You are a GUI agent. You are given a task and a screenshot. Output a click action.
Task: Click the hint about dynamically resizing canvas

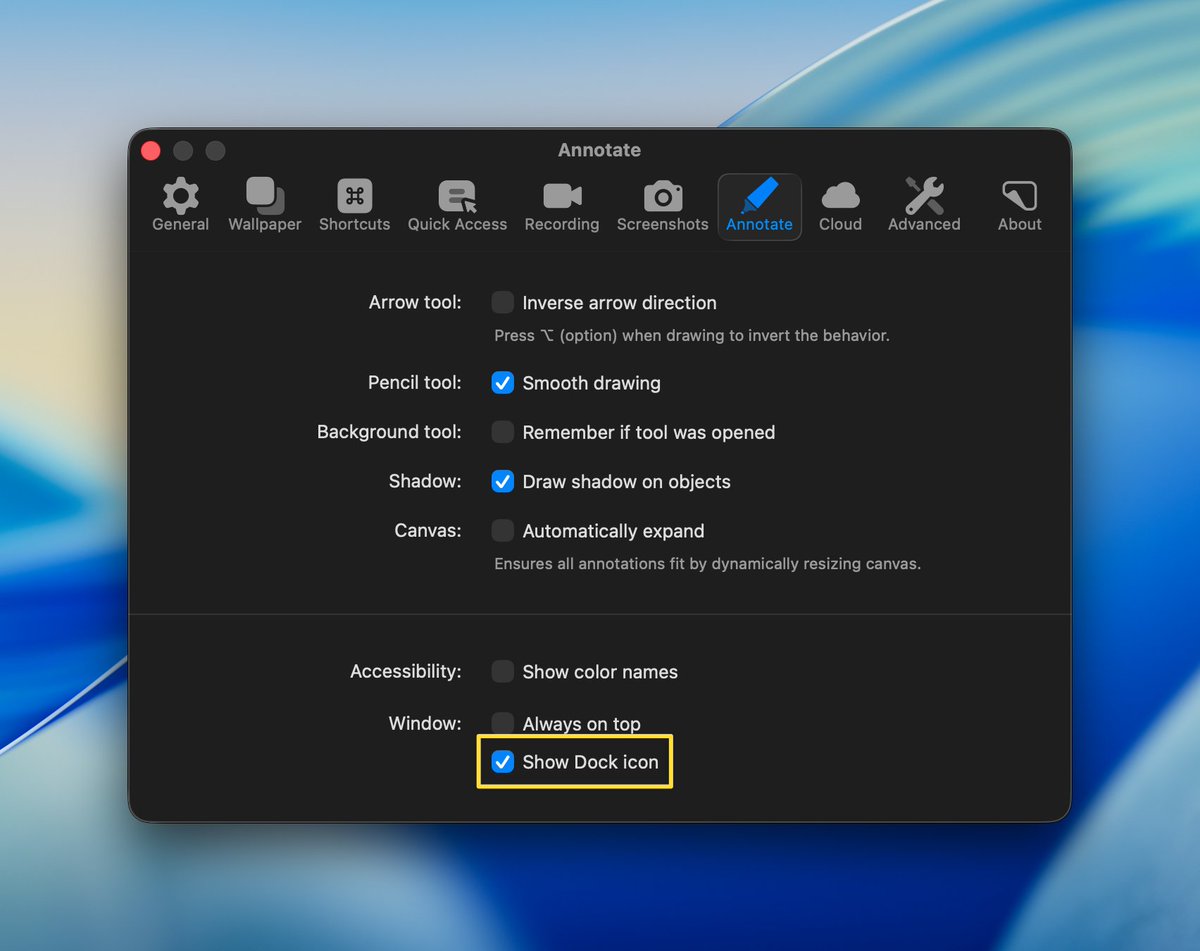pyautogui.click(x=708, y=564)
